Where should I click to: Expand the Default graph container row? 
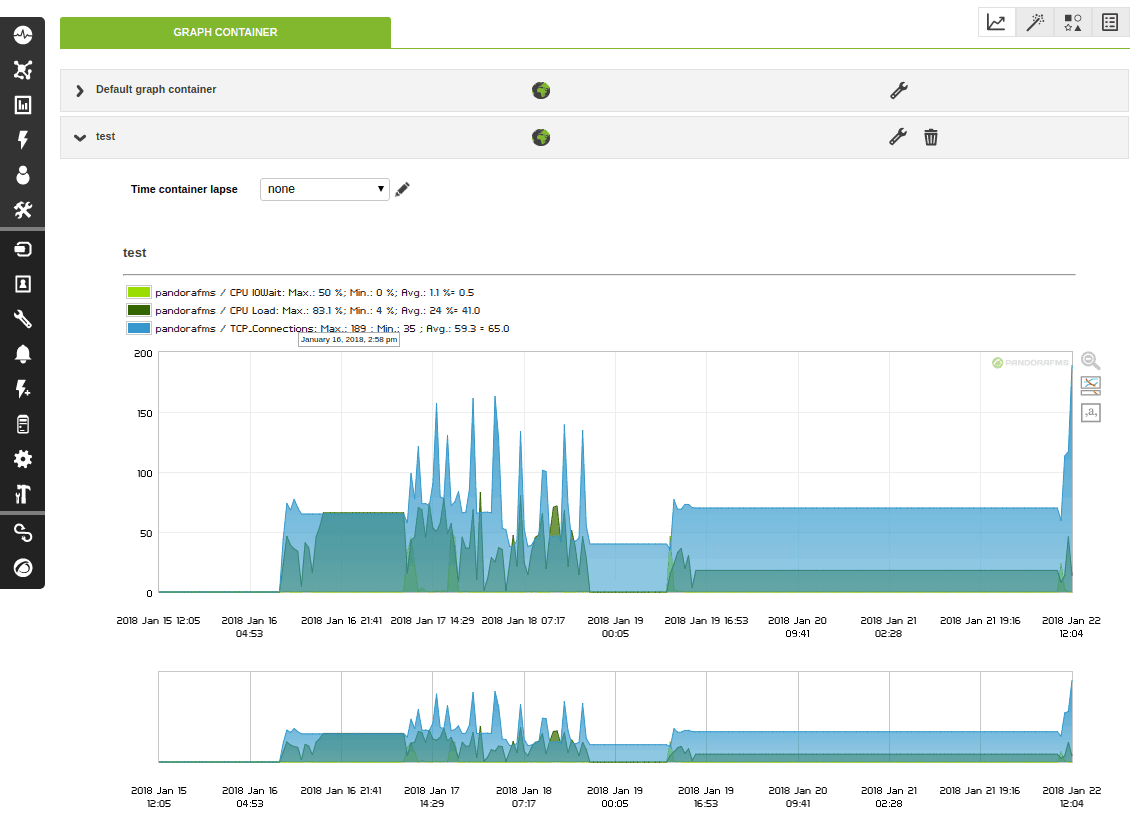(x=79, y=90)
